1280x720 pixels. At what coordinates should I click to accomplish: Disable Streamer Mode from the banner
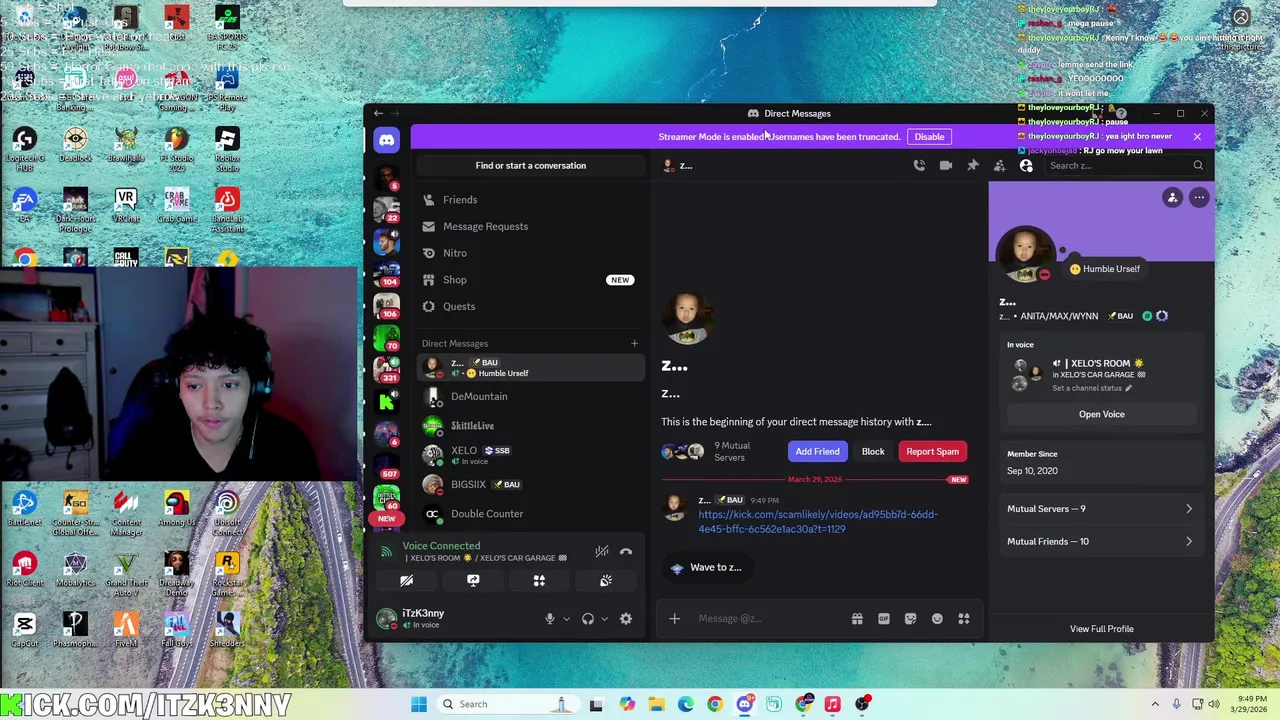(929, 137)
